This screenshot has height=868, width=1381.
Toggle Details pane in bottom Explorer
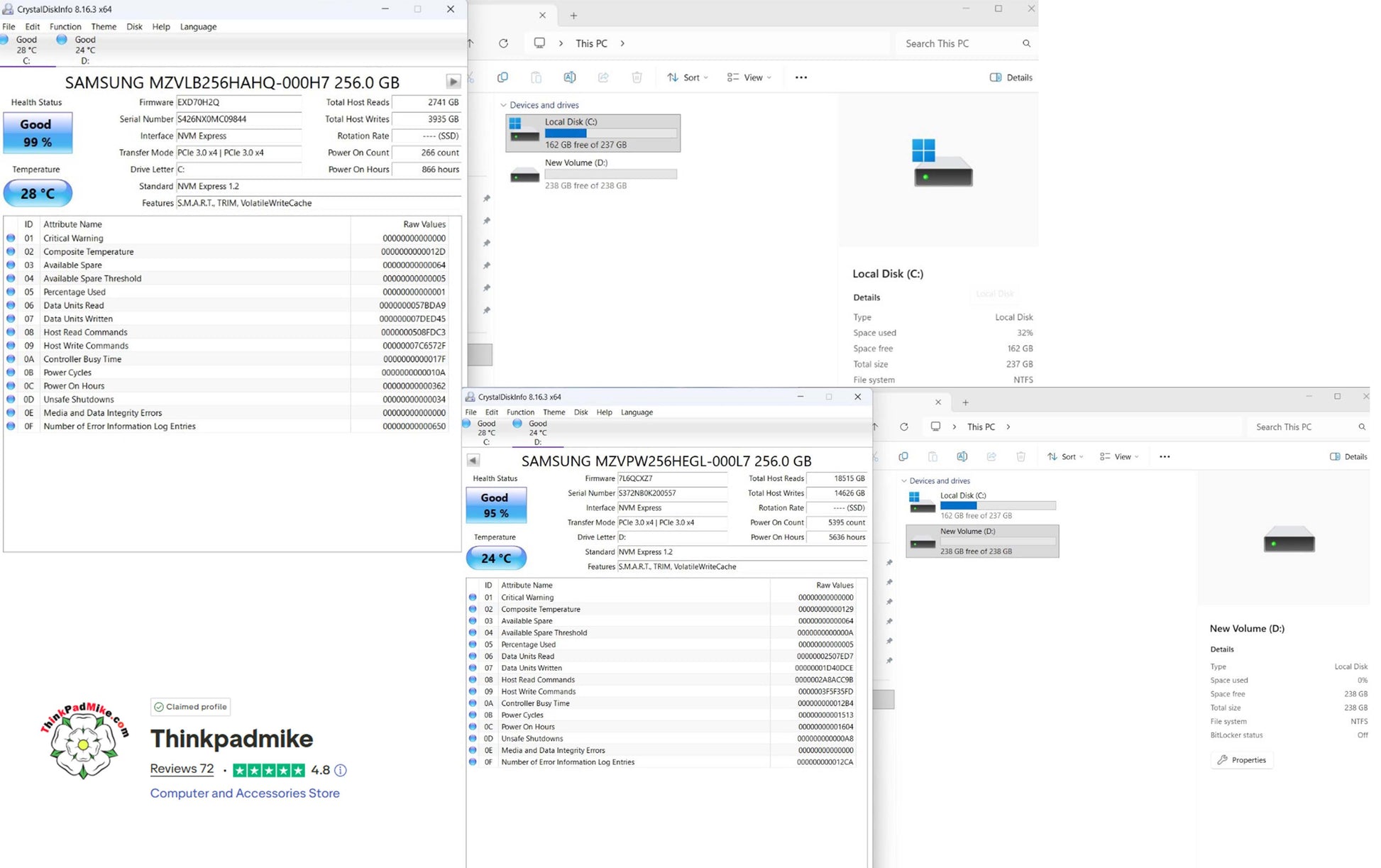pos(1348,456)
